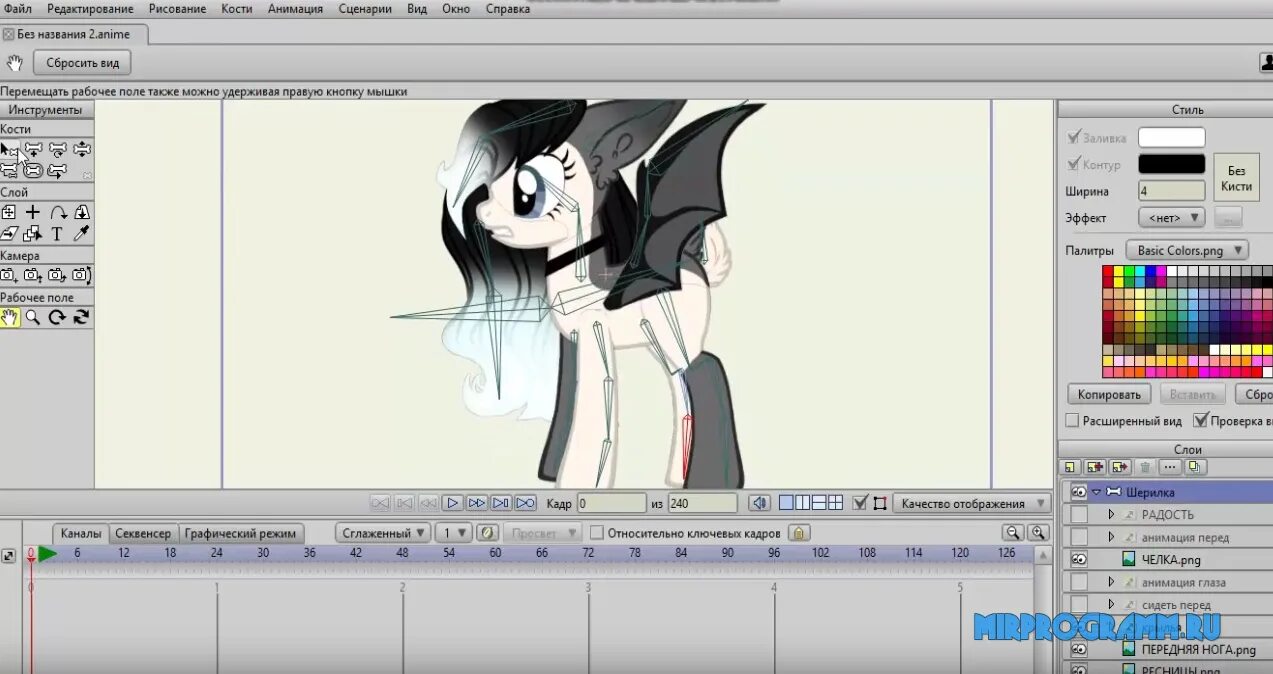Select the Scale Bone tool

coord(82,149)
